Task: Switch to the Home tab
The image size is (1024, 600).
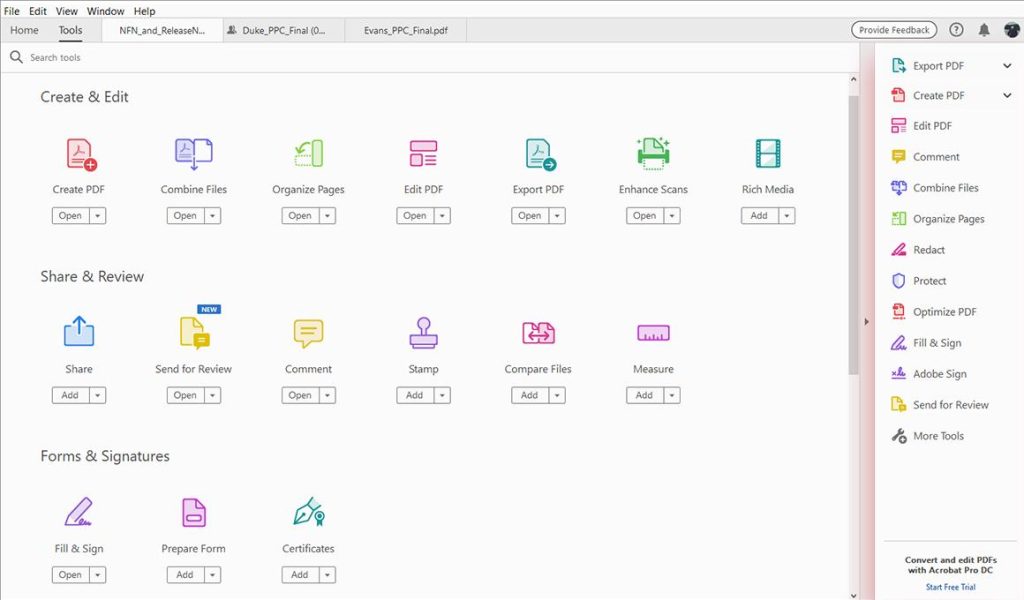Action: (24, 30)
